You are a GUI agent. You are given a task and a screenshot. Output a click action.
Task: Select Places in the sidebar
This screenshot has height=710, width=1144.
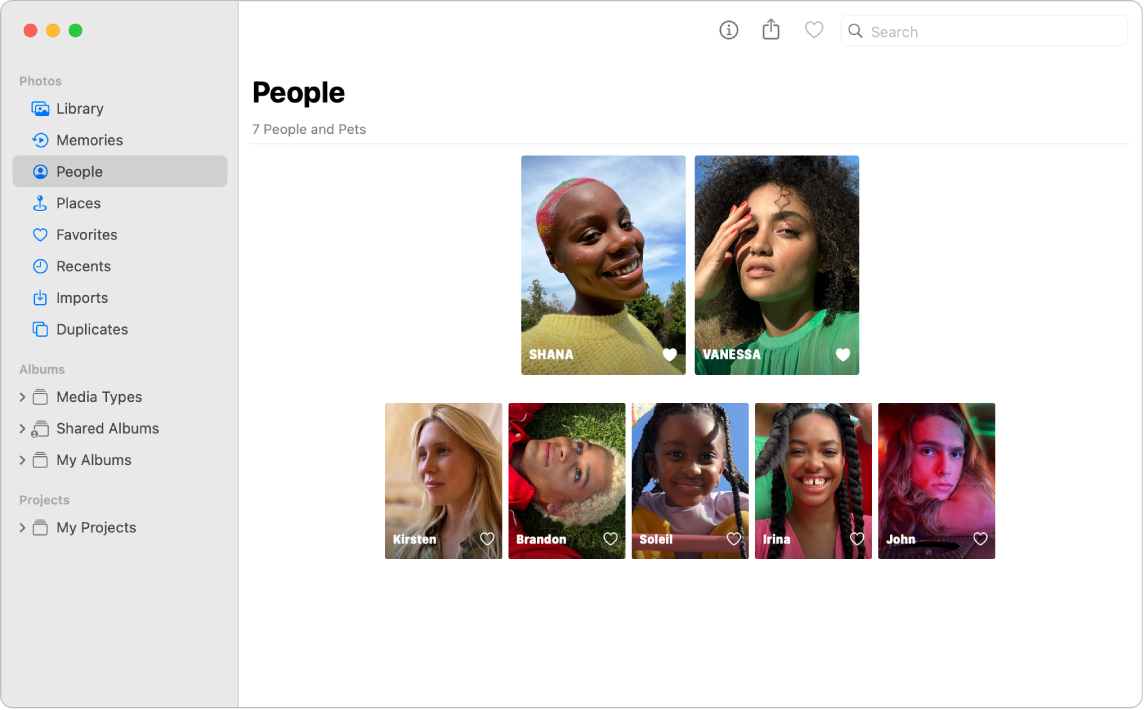pyautogui.click(x=78, y=203)
